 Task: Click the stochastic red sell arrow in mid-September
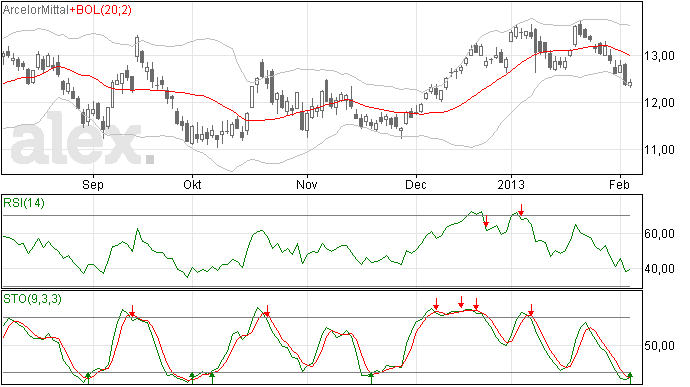132,311
